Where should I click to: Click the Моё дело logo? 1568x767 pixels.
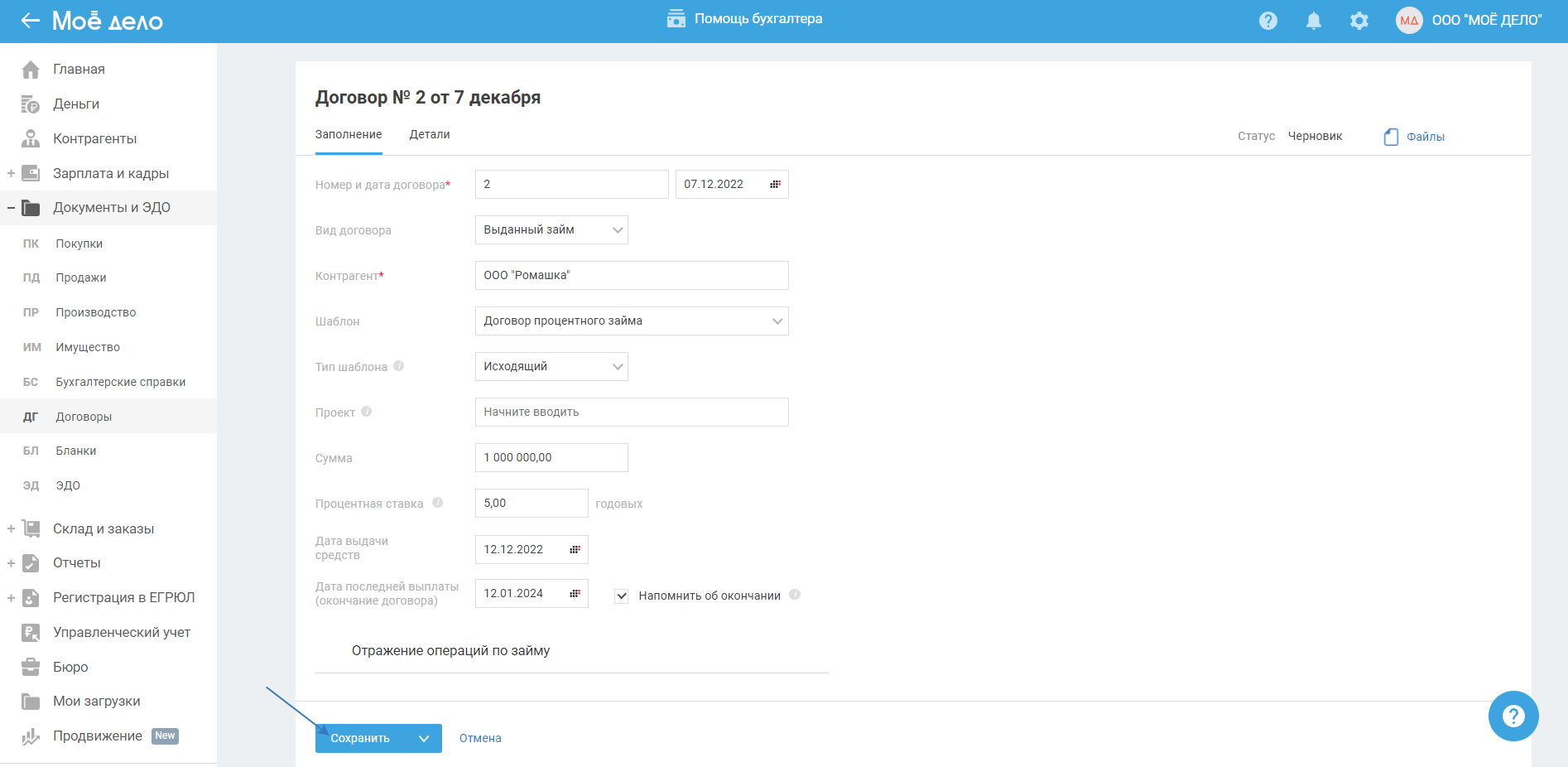point(108,21)
